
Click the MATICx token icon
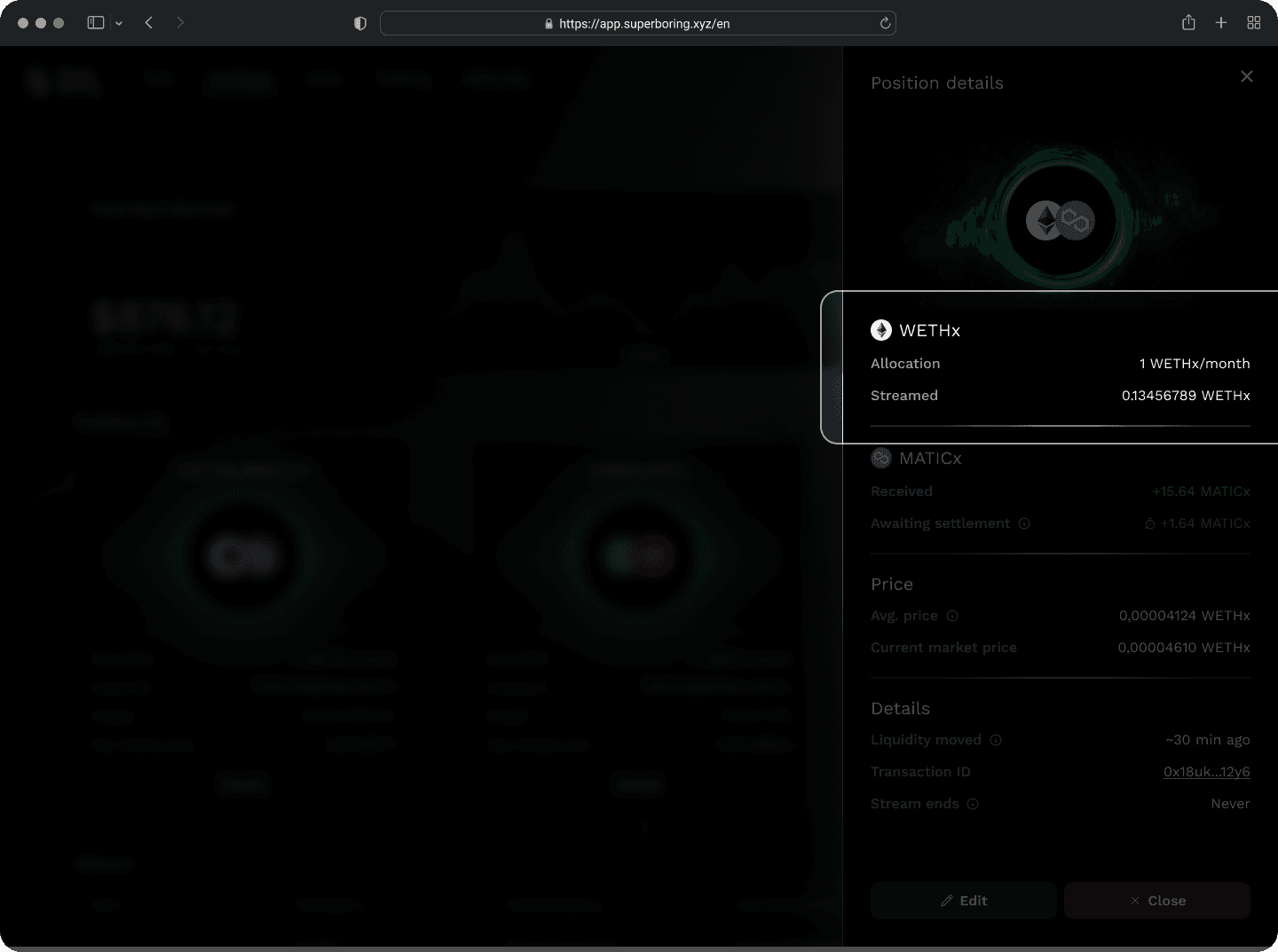point(881,458)
